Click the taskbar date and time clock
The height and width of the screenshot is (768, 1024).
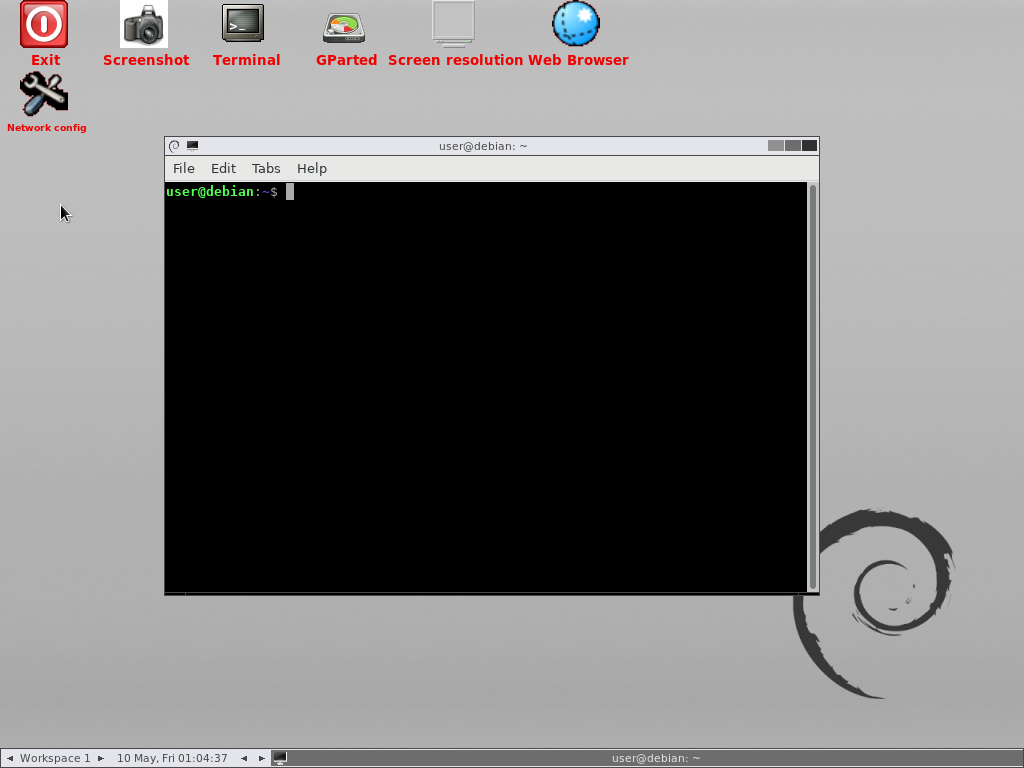pyautogui.click(x=172, y=758)
